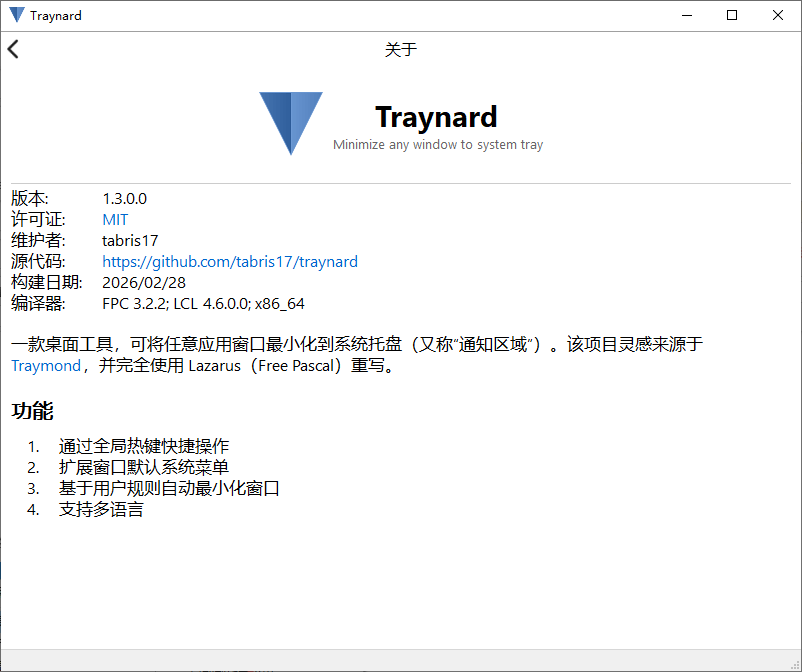Minimize the Traynard window
The image size is (802, 672).
click(x=686, y=15)
